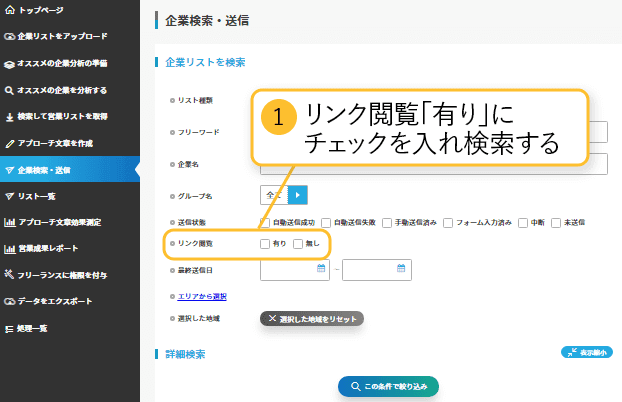Click the 最終送信日 end date field
Screen dimensions: 622x402
(377, 270)
